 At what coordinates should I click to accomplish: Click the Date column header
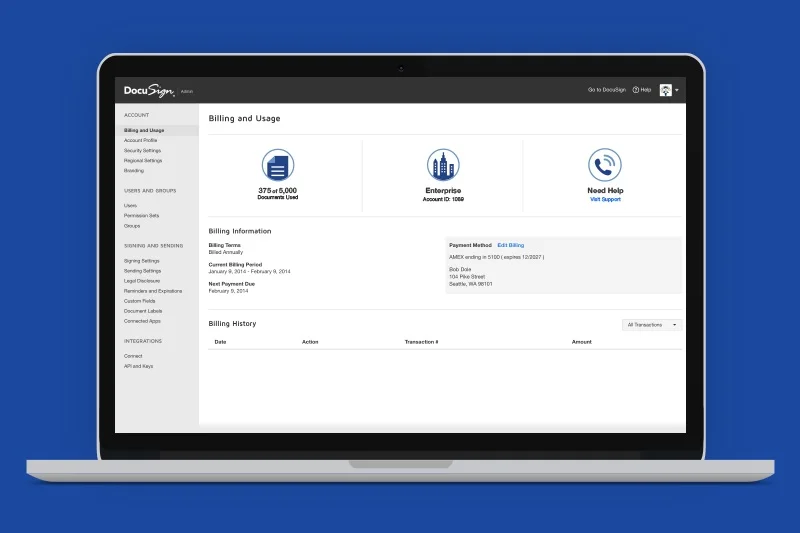pos(220,342)
